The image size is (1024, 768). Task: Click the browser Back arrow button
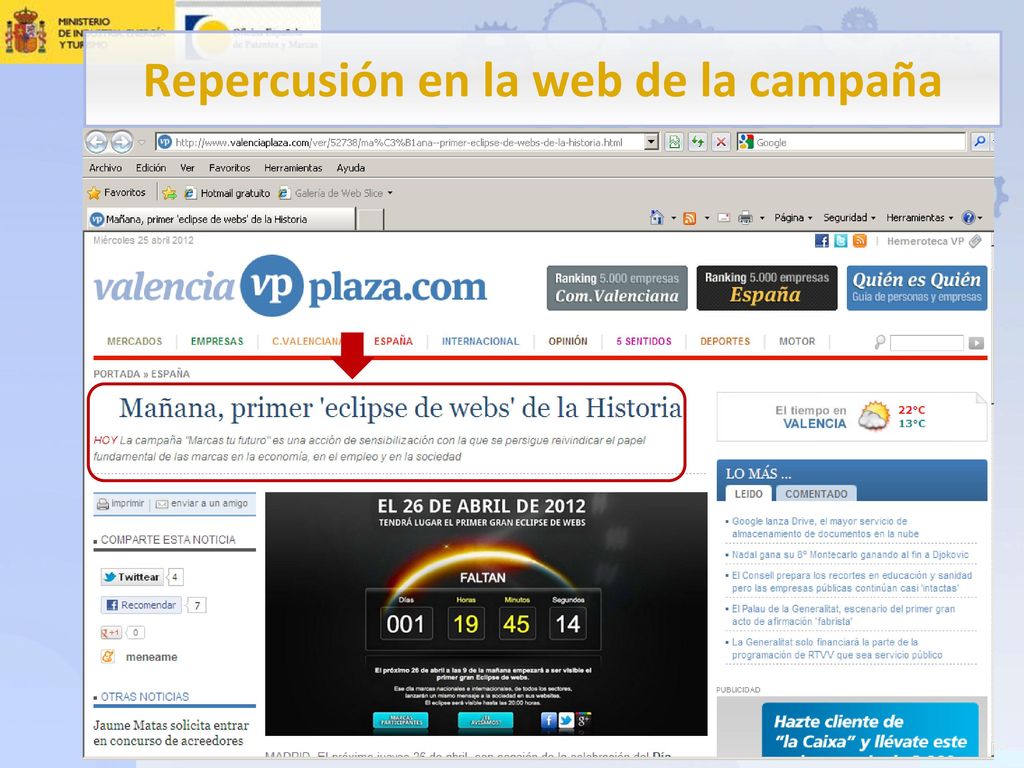97,142
